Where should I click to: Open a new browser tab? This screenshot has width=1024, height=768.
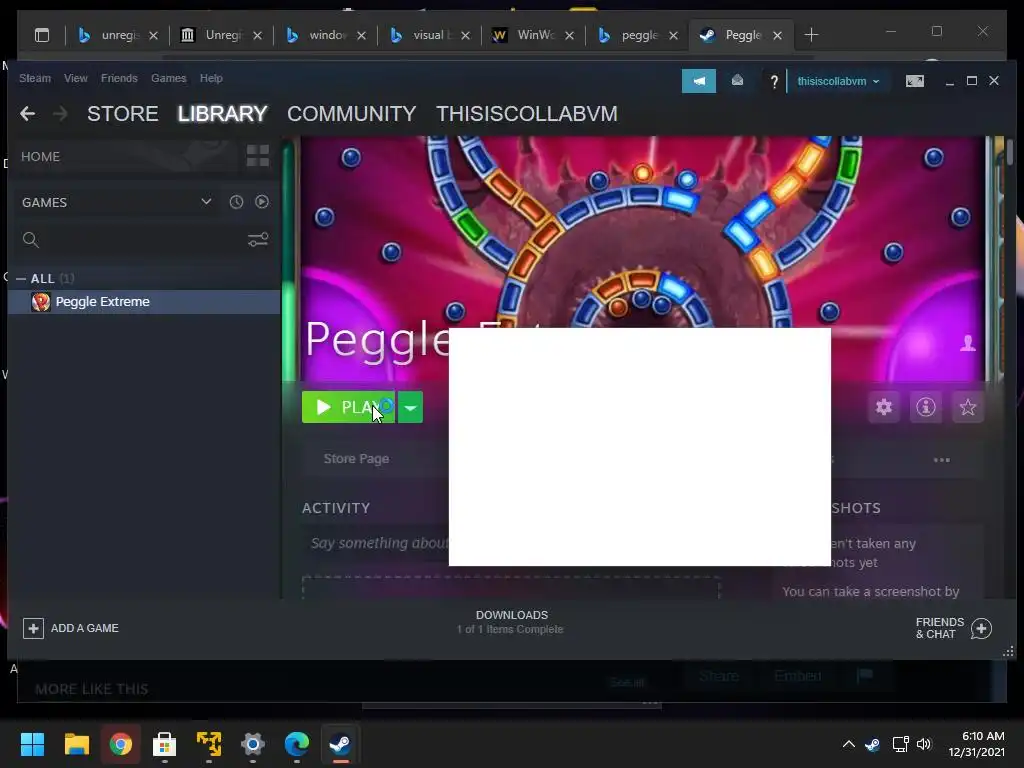click(x=811, y=35)
